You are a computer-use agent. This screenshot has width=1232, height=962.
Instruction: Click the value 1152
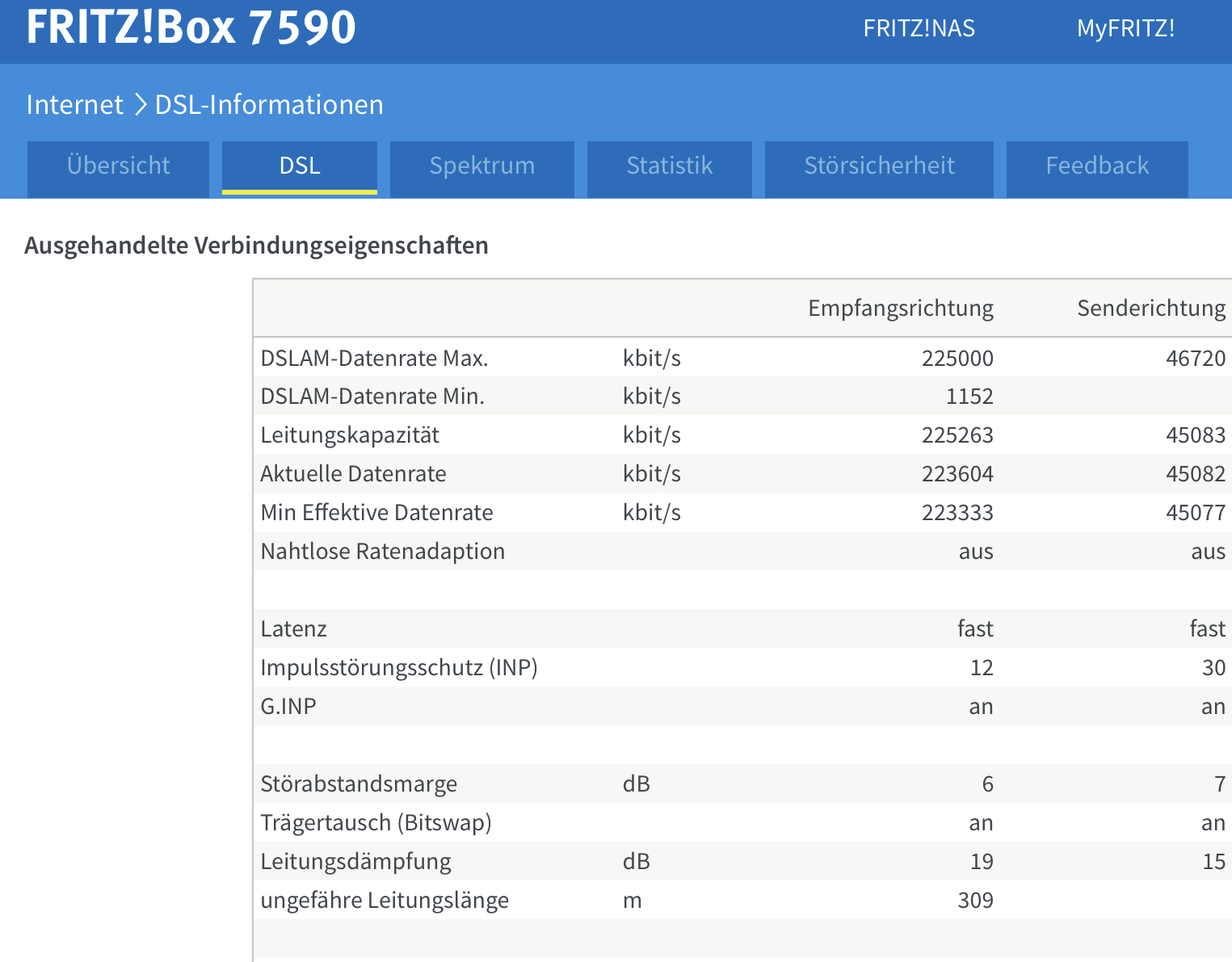(969, 397)
